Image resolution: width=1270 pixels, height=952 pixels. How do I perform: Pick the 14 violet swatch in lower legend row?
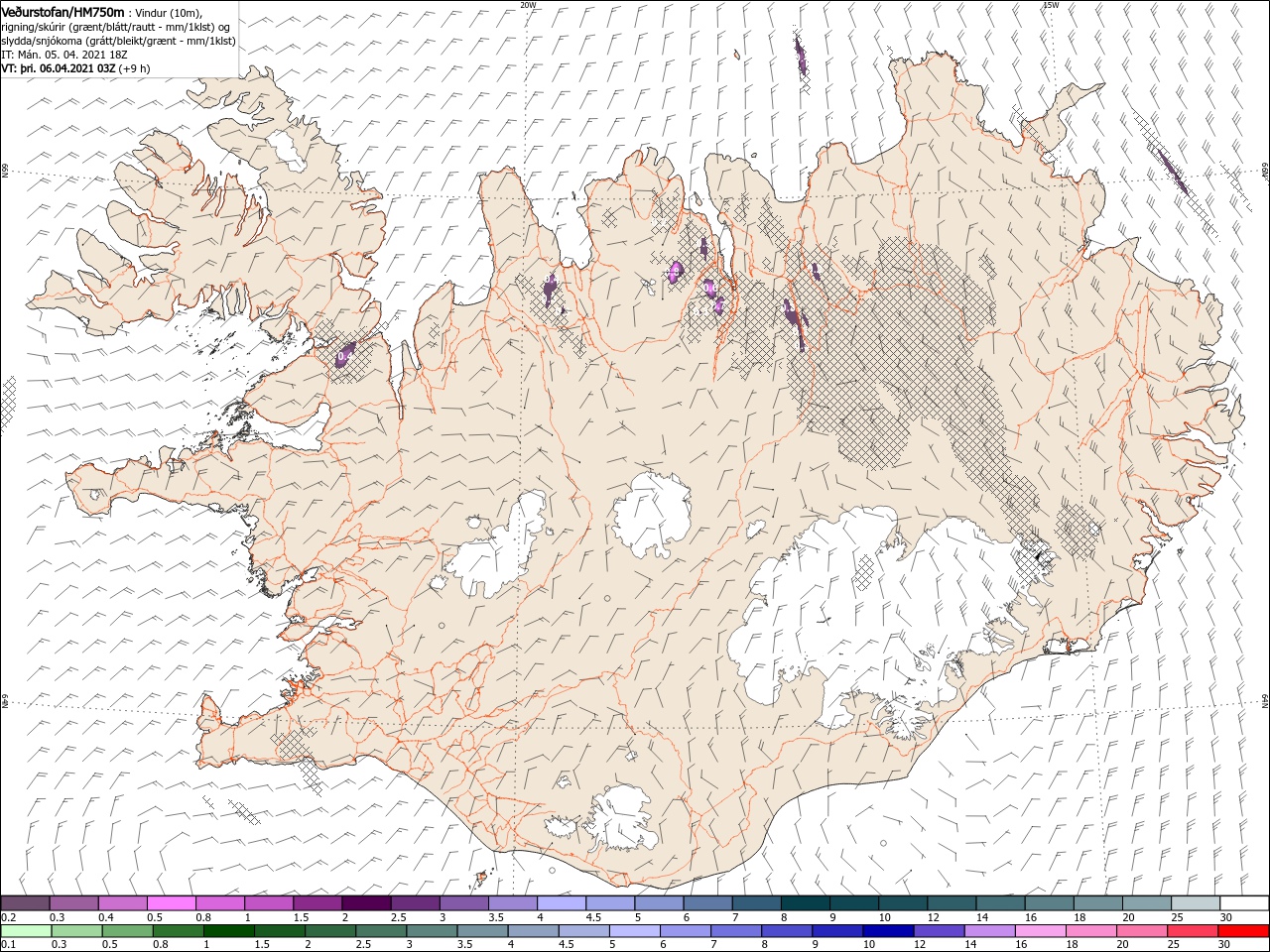[988, 931]
